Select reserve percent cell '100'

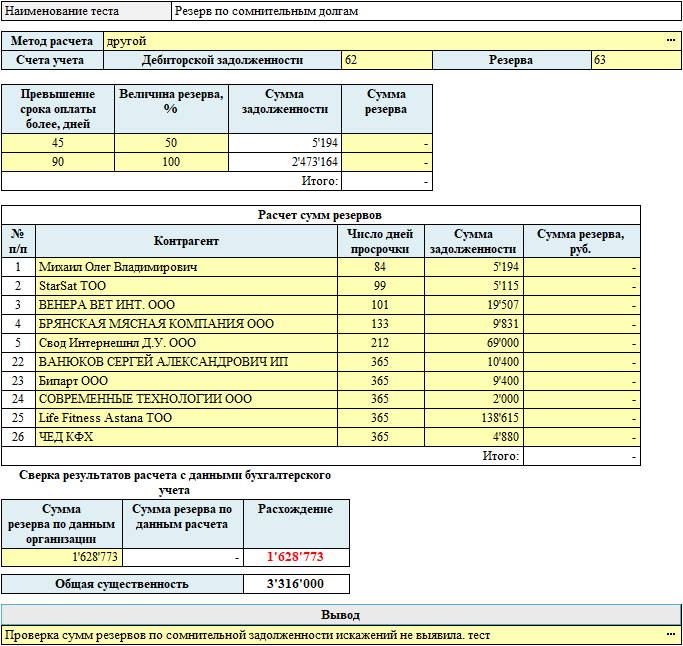(x=171, y=162)
